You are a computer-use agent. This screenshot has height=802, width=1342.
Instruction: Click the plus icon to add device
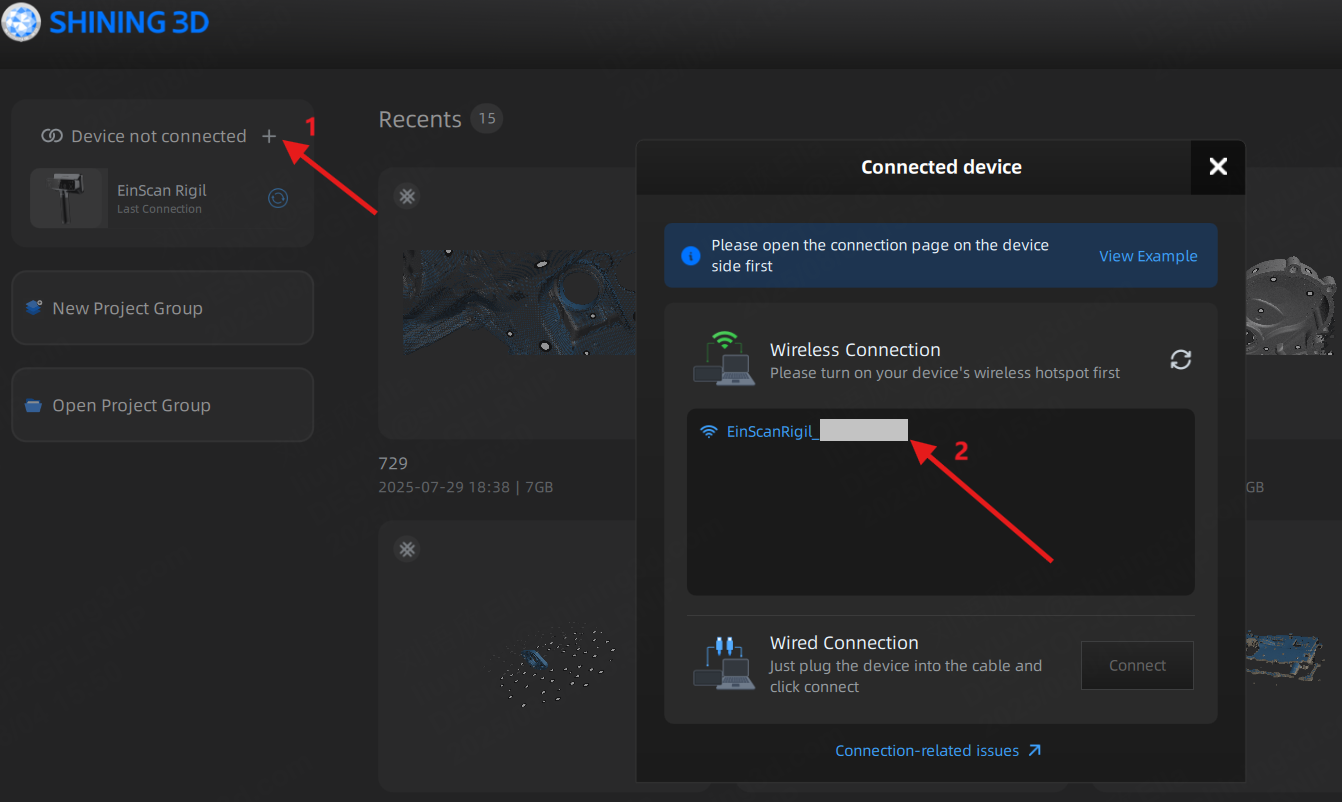coord(269,136)
